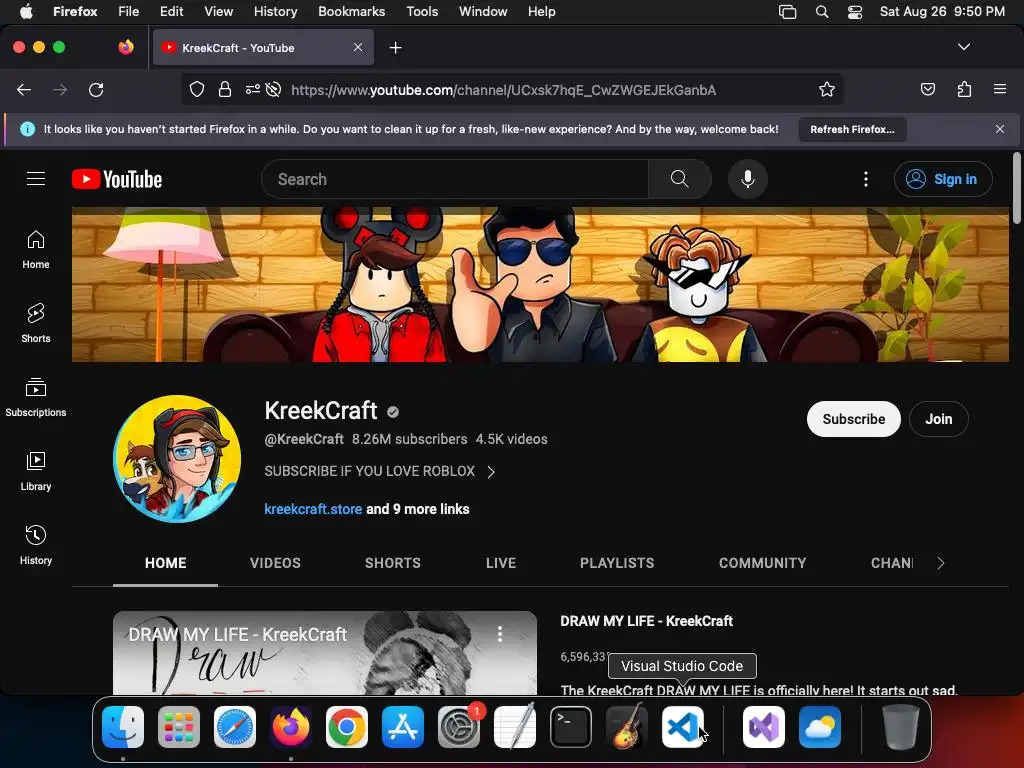Viewport: 1024px width, 768px height.
Task: Click Sign in button
Action: pyautogui.click(x=944, y=179)
